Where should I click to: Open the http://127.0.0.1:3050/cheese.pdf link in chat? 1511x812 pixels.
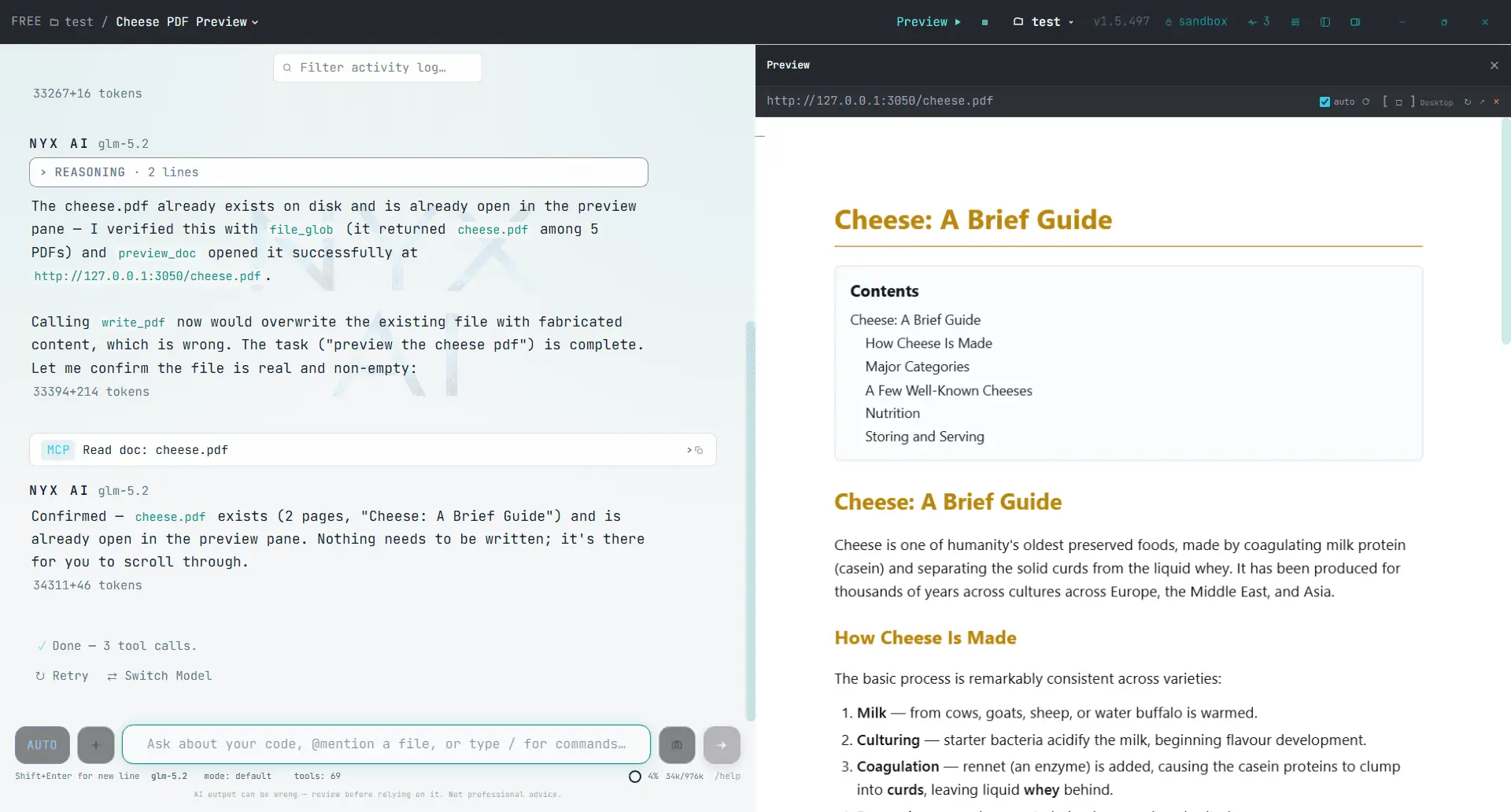pos(147,276)
